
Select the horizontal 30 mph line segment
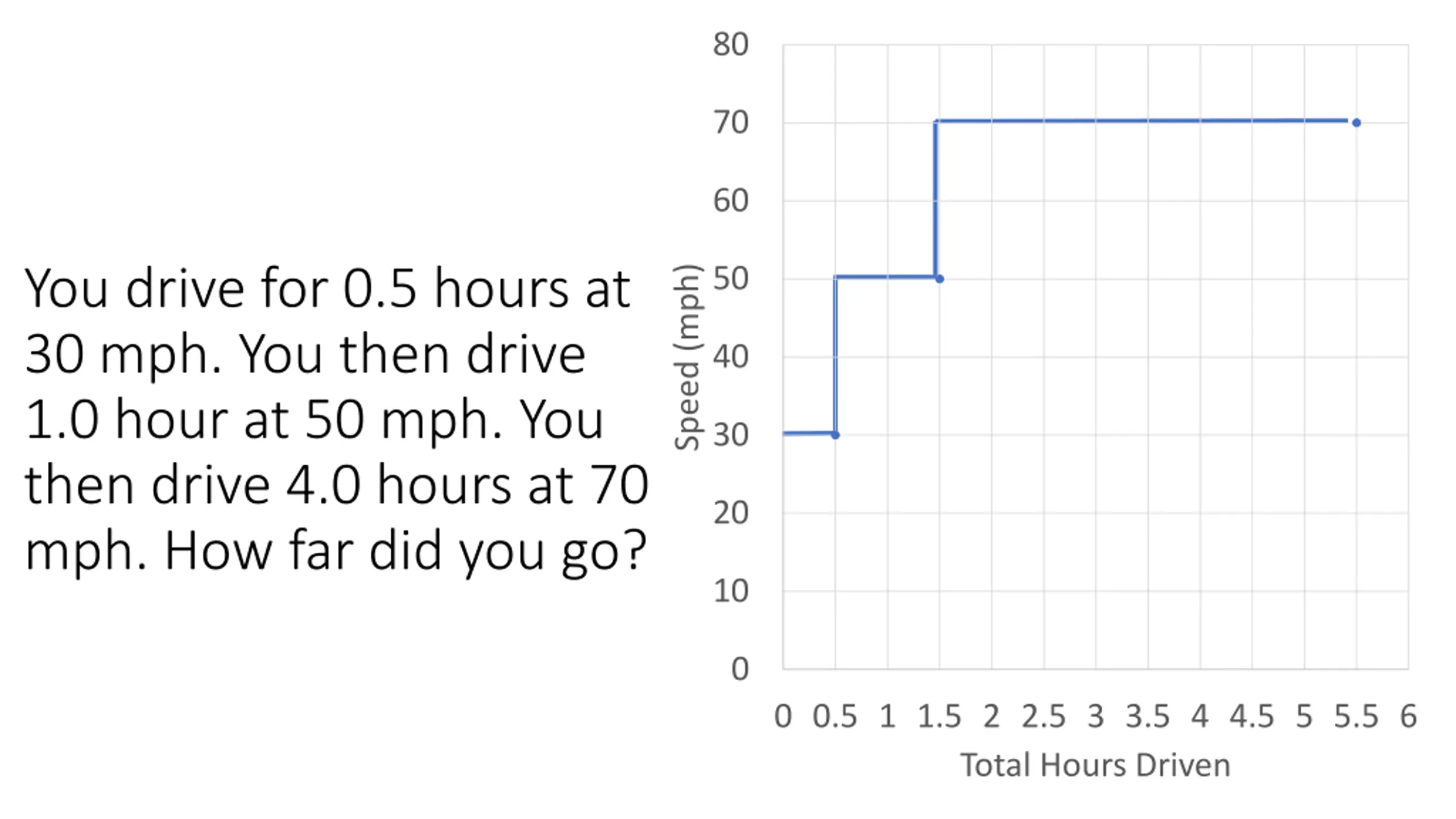pos(808,433)
